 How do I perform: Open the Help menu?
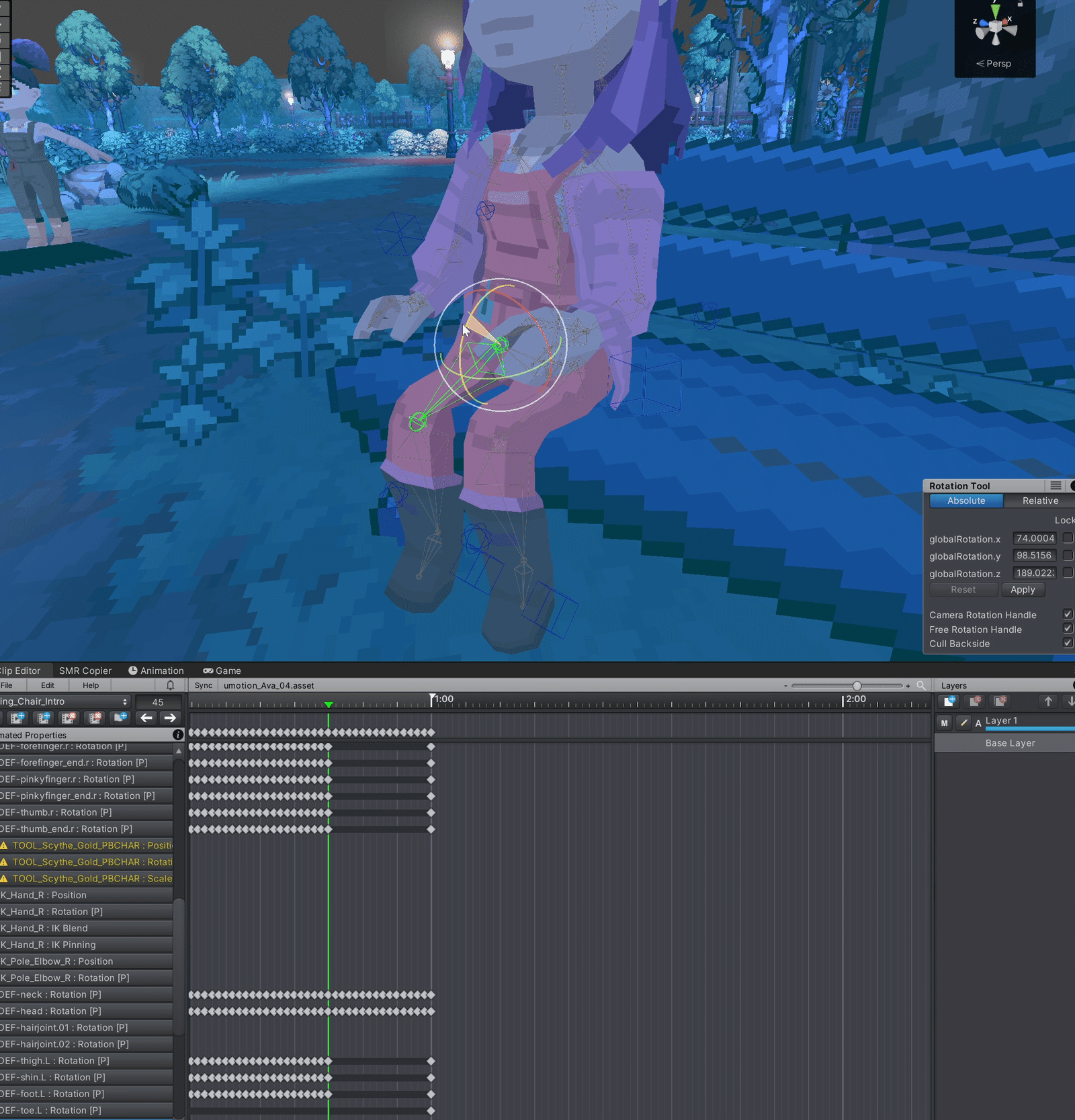(91, 685)
